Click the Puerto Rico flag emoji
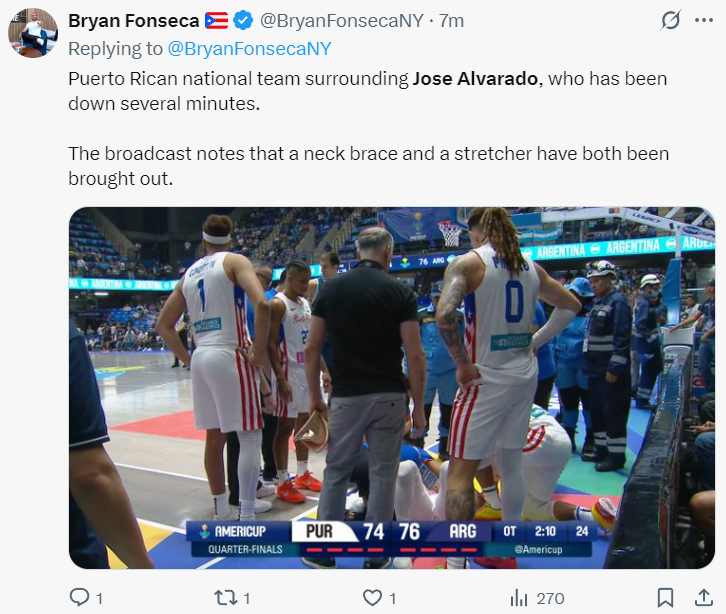 point(216,20)
